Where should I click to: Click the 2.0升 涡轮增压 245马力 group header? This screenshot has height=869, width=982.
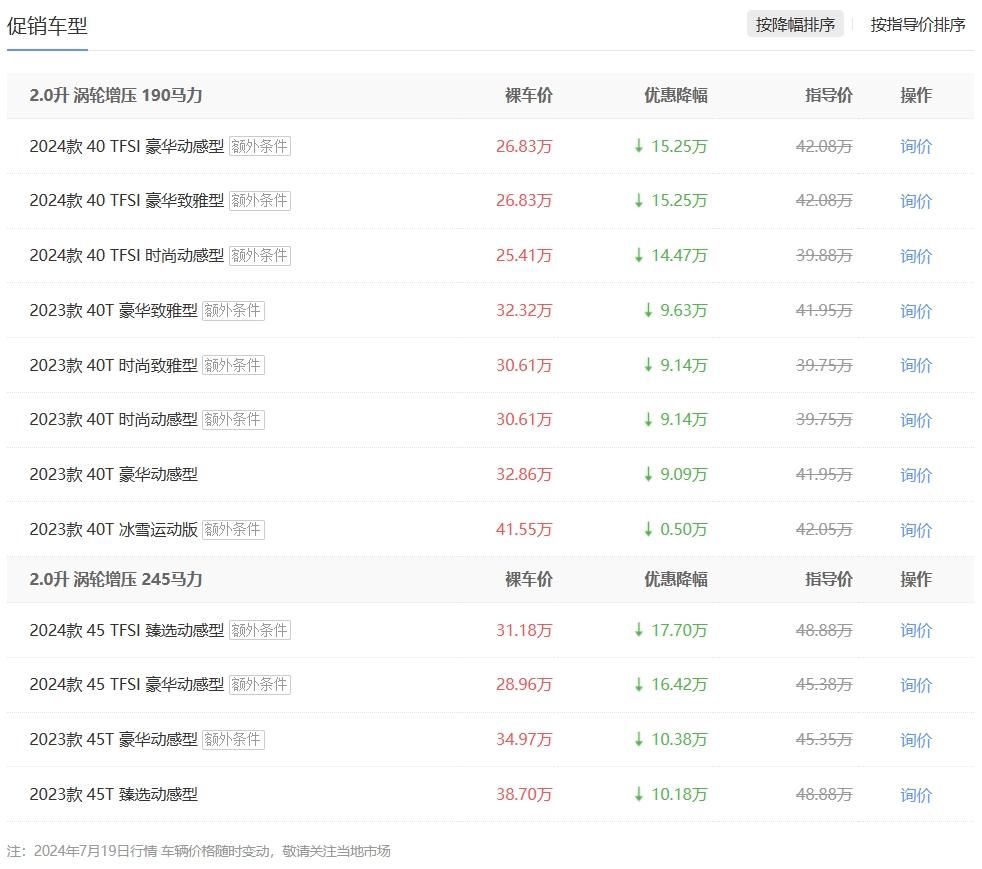[116, 579]
